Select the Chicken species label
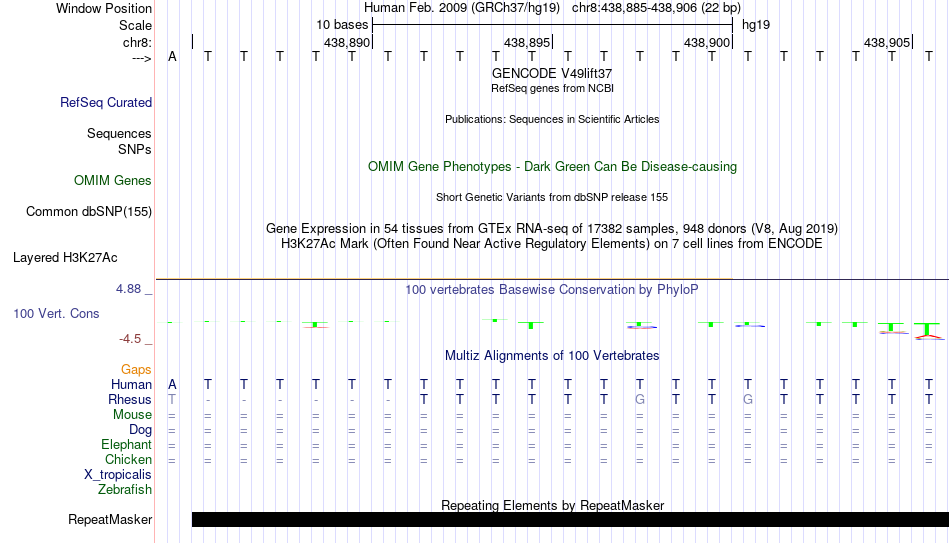Image resolution: width=950 pixels, height=543 pixels. click(128, 460)
